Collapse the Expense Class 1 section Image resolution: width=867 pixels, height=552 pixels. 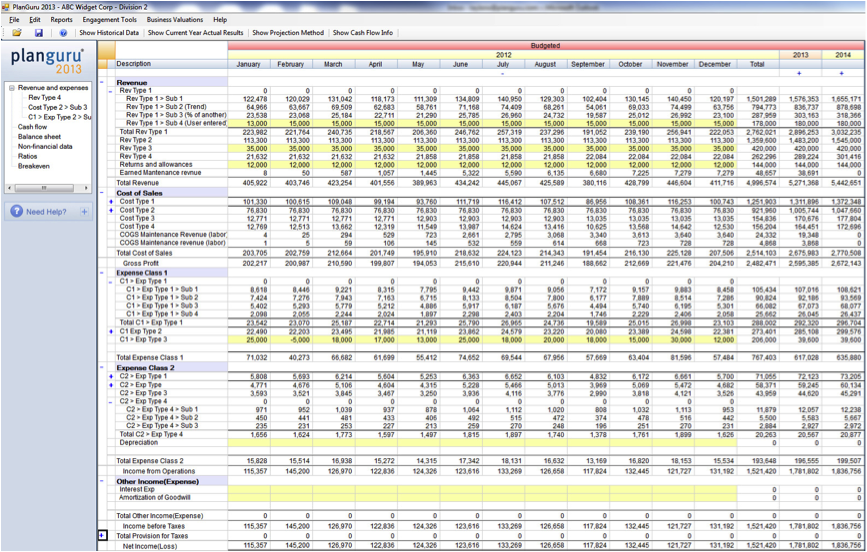click(x=102, y=273)
